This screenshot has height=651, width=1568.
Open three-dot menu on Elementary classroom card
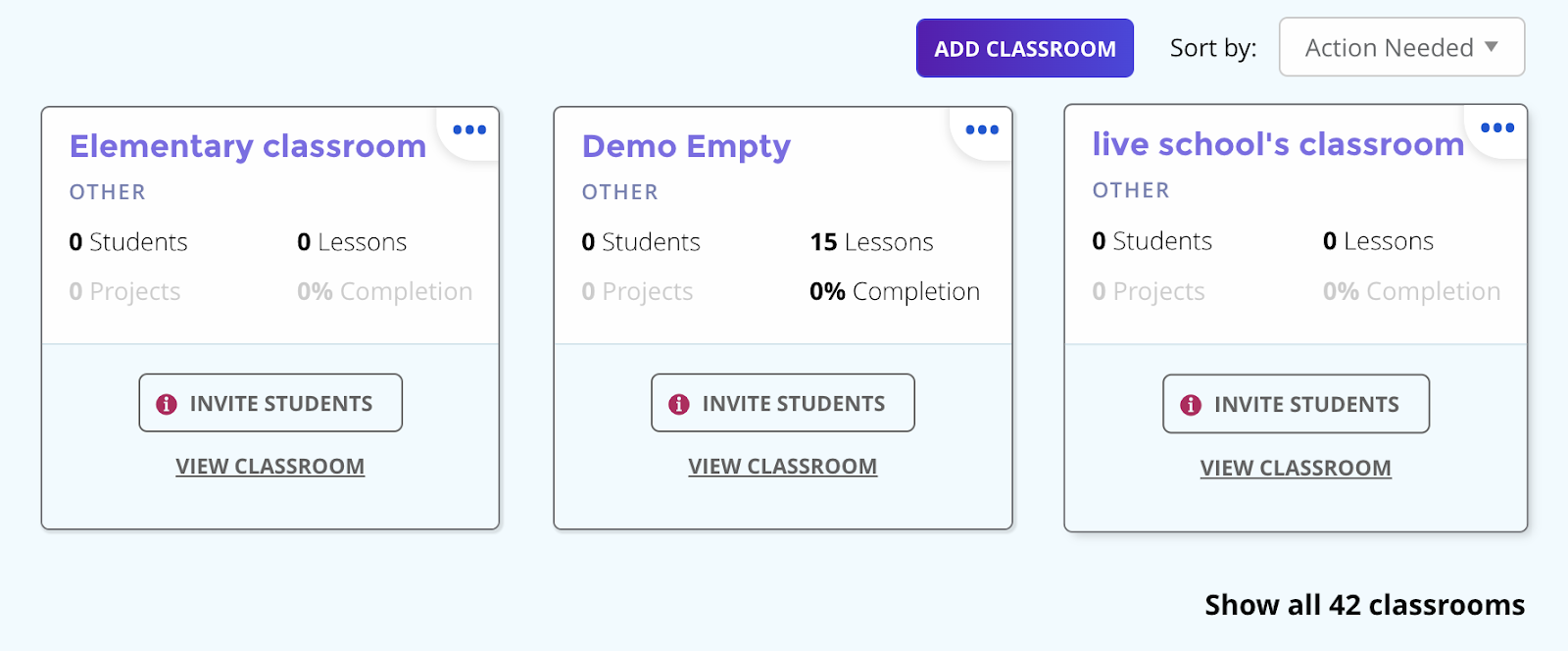click(469, 129)
